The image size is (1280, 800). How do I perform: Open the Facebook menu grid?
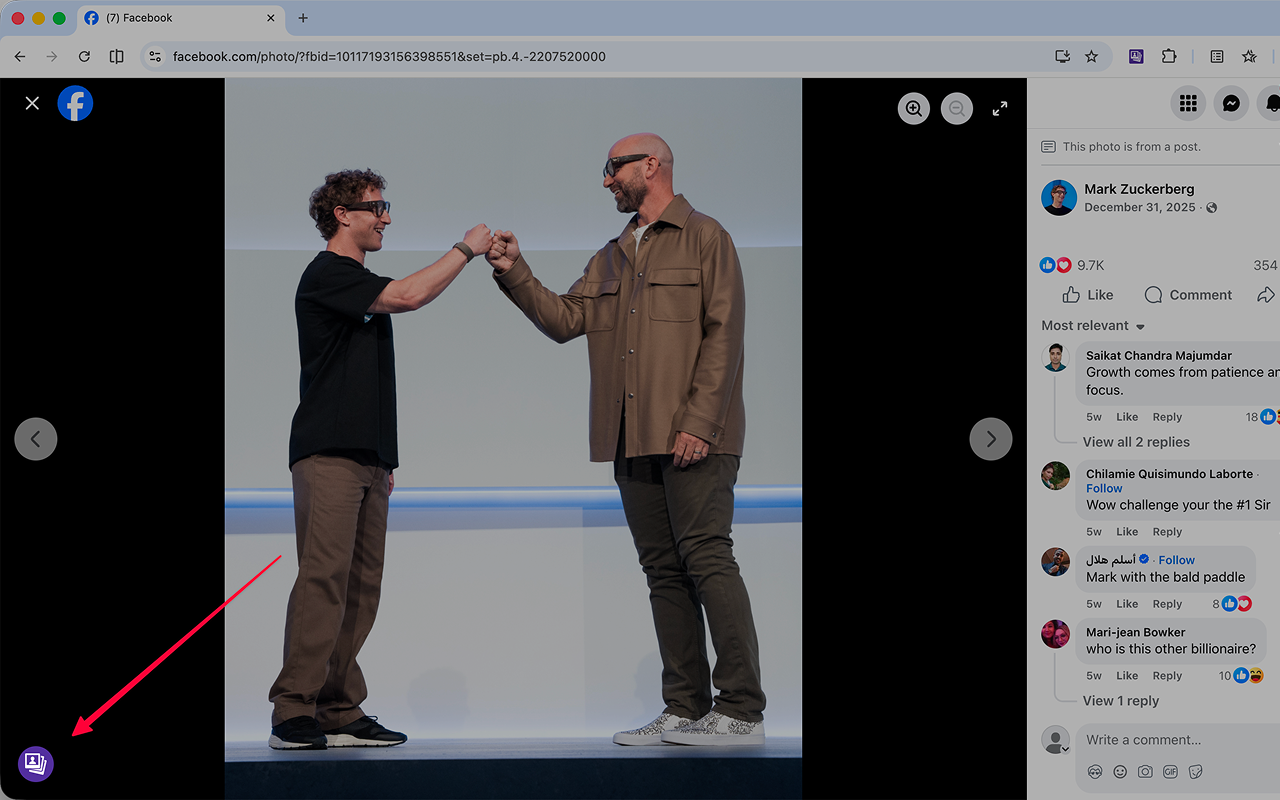click(1188, 103)
